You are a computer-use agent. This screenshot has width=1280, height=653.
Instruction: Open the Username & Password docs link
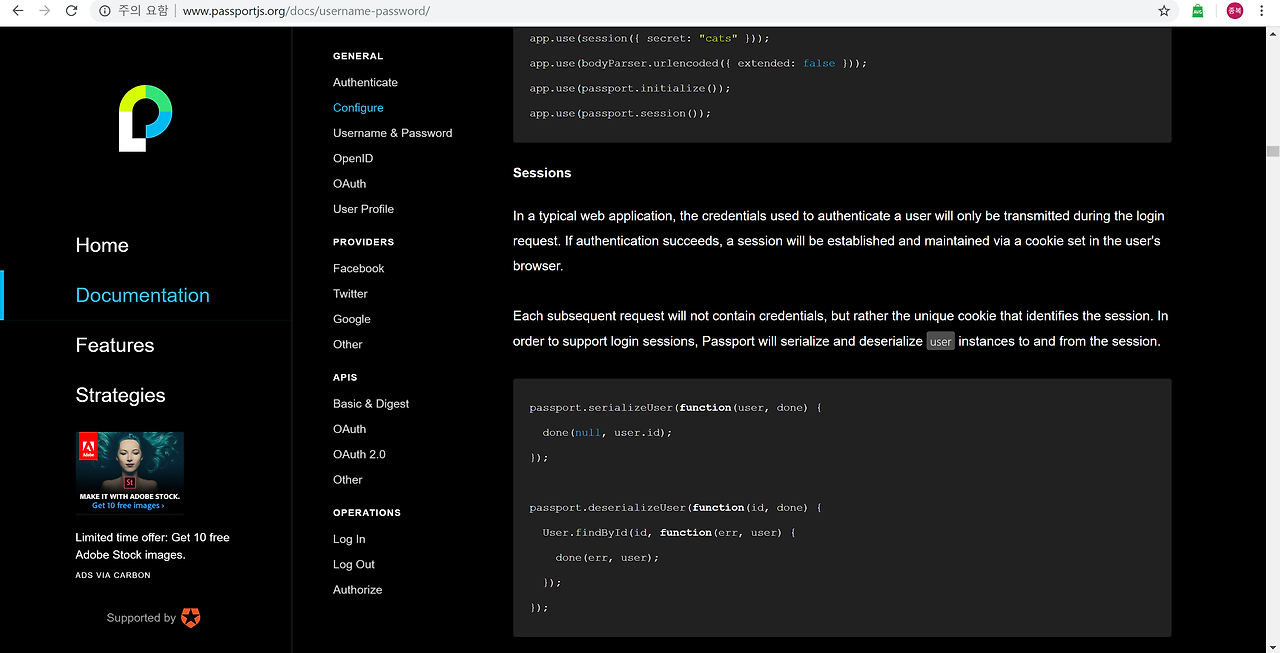392,133
